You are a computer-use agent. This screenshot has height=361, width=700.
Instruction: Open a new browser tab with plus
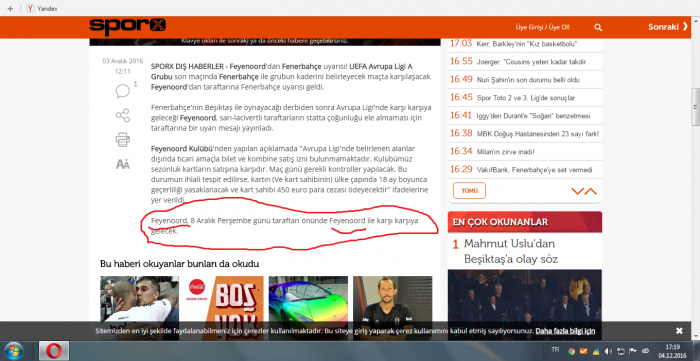10,8
